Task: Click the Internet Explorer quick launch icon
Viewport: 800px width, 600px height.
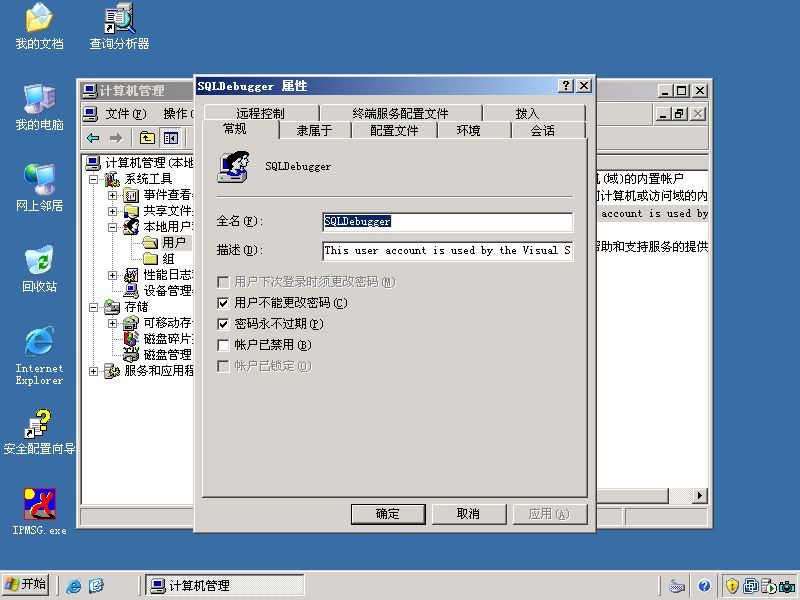Action: pos(74,585)
